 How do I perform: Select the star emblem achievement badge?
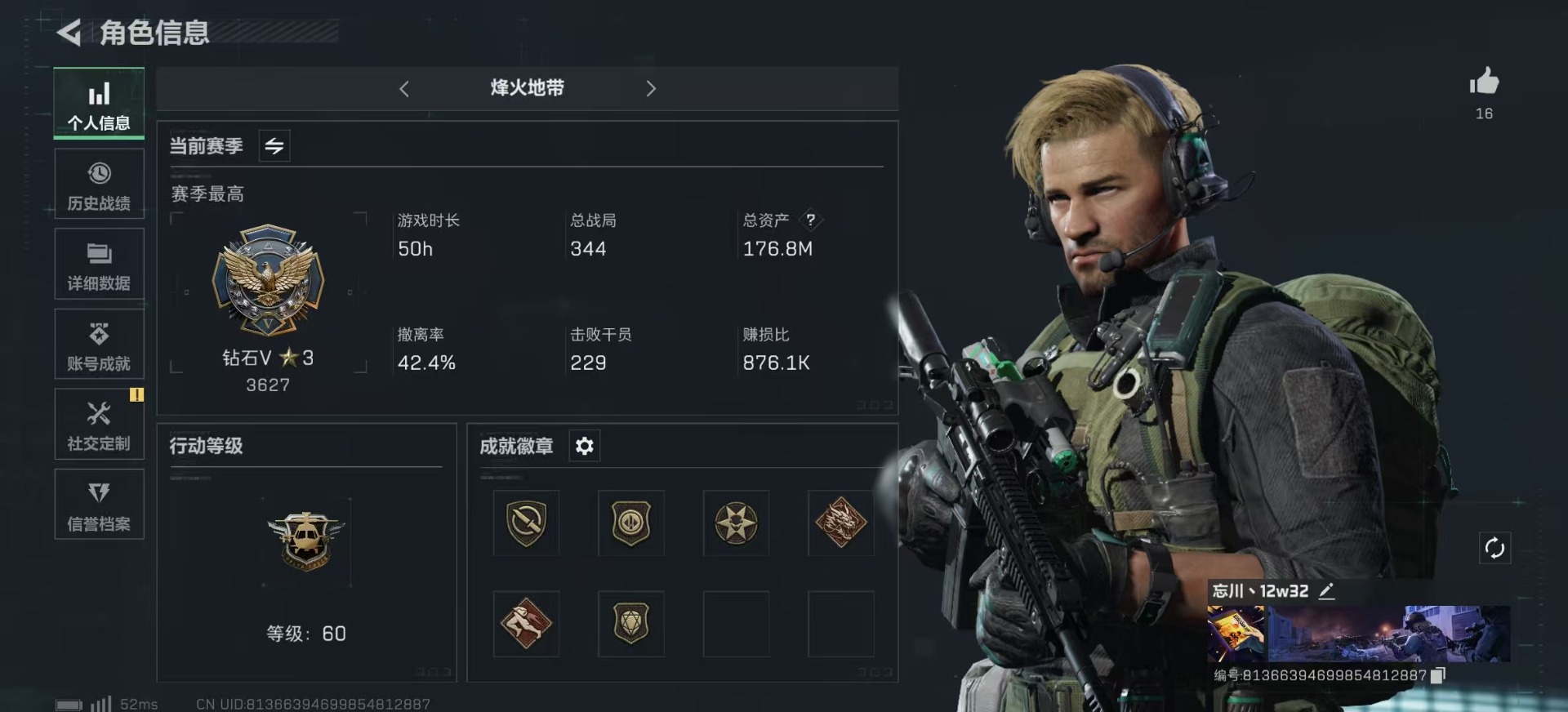(x=736, y=523)
